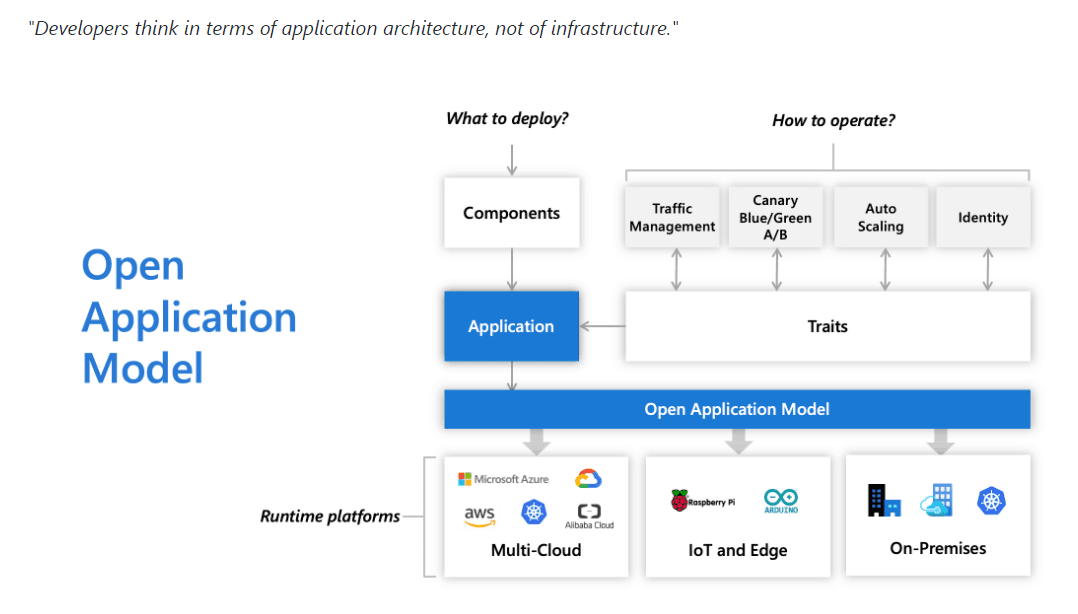This screenshot has height=614, width=1078.
Task: Select the Auto Scaling box
Action: pos(880,217)
